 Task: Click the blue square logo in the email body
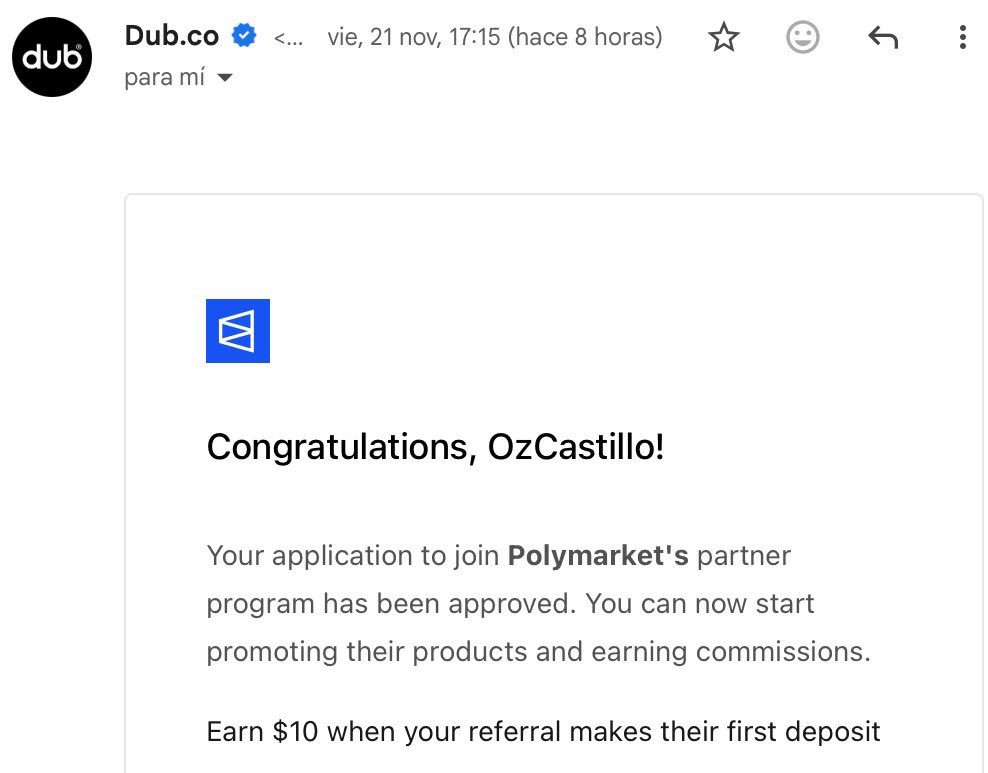(x=238, y=331)
